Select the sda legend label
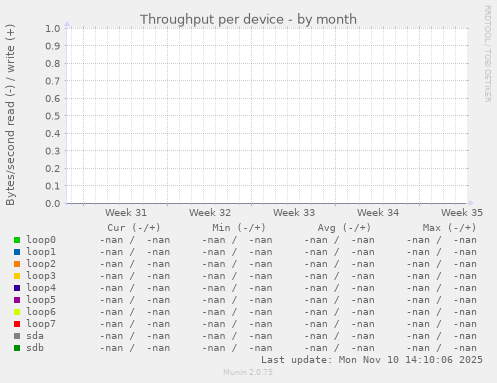Image resolution: width=497 pixels, height=383 pixels. [x=35, y=336]
